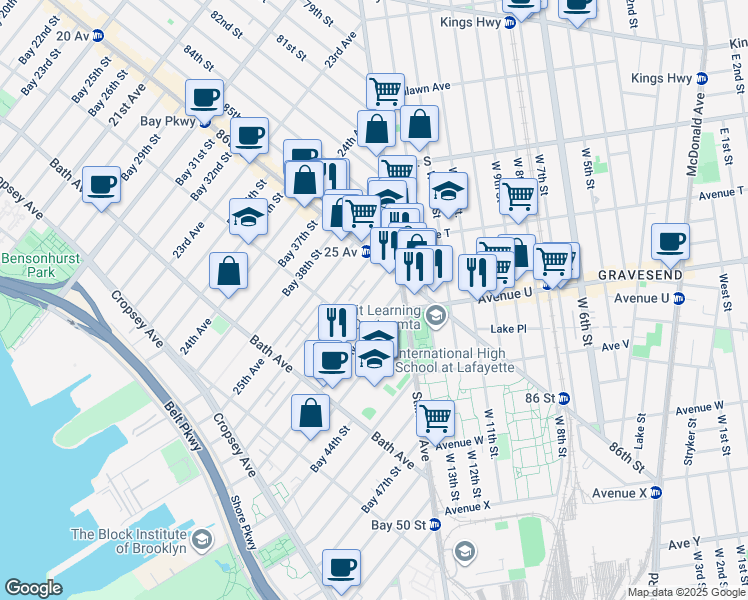Click the 20 Av subway station icon
The image size is (748, 600).
point(97,35)
